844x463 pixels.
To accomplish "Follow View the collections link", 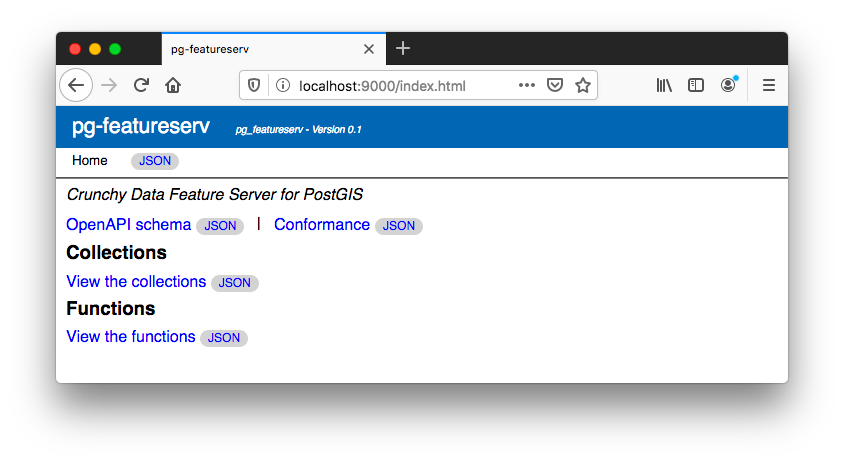I will pyautogui.click(x=136, y=282).
